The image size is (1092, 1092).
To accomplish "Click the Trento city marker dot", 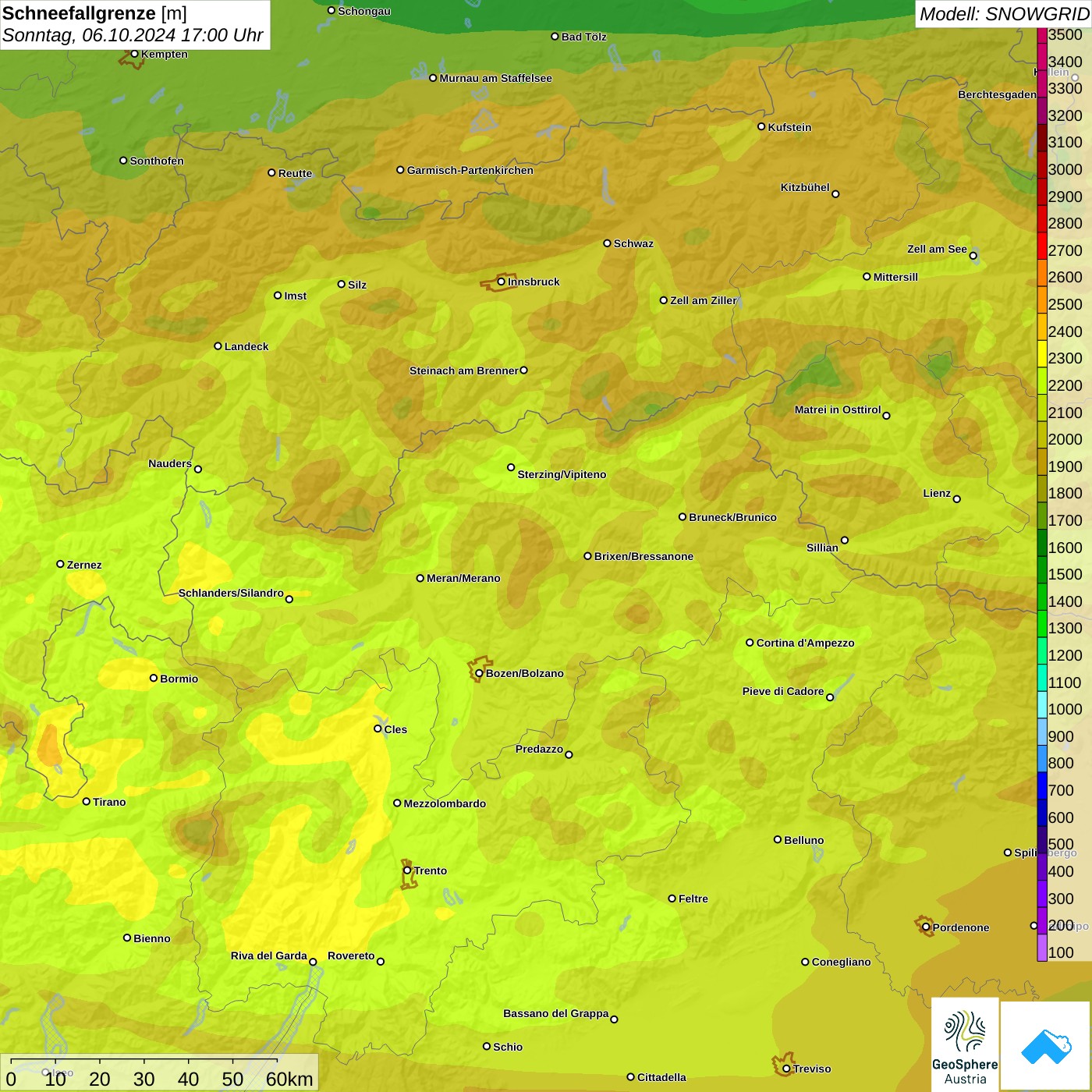I will (407, 870).
